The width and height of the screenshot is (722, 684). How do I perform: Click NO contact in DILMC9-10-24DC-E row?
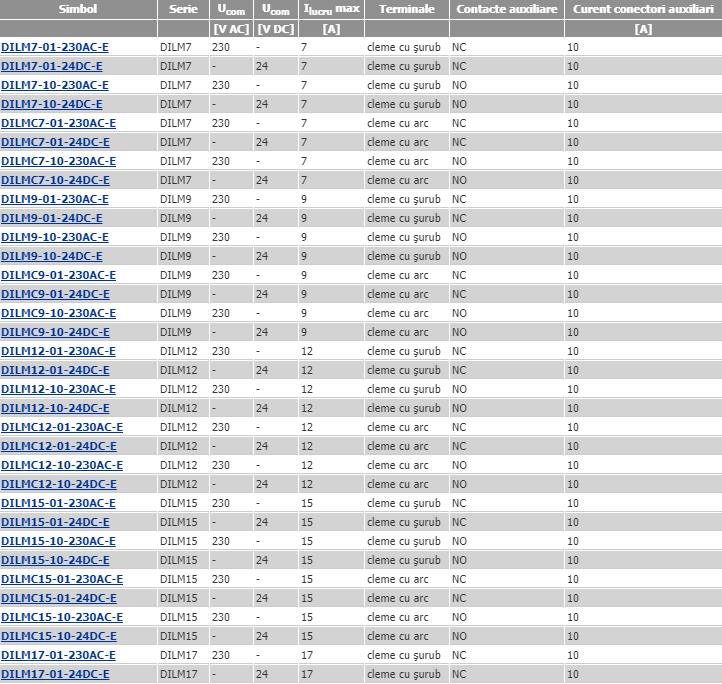click(459, 333)
